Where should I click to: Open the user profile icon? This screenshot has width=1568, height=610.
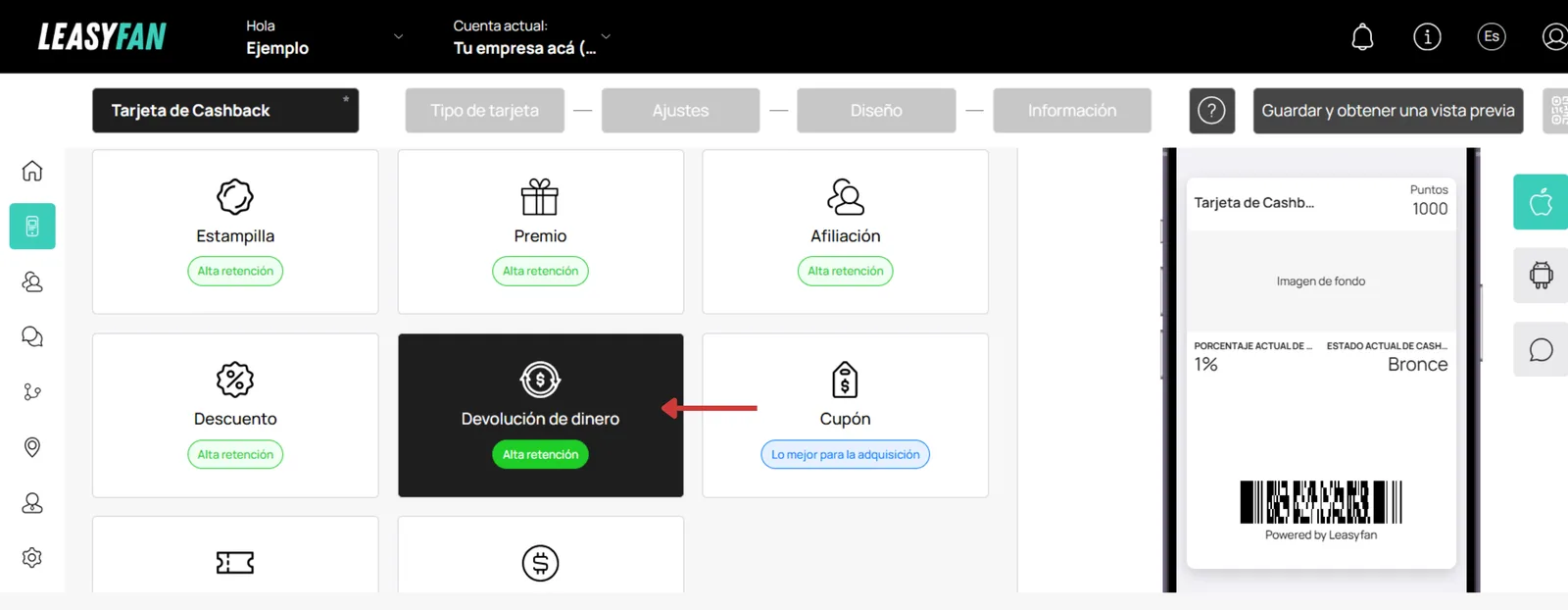point(1555,37)
